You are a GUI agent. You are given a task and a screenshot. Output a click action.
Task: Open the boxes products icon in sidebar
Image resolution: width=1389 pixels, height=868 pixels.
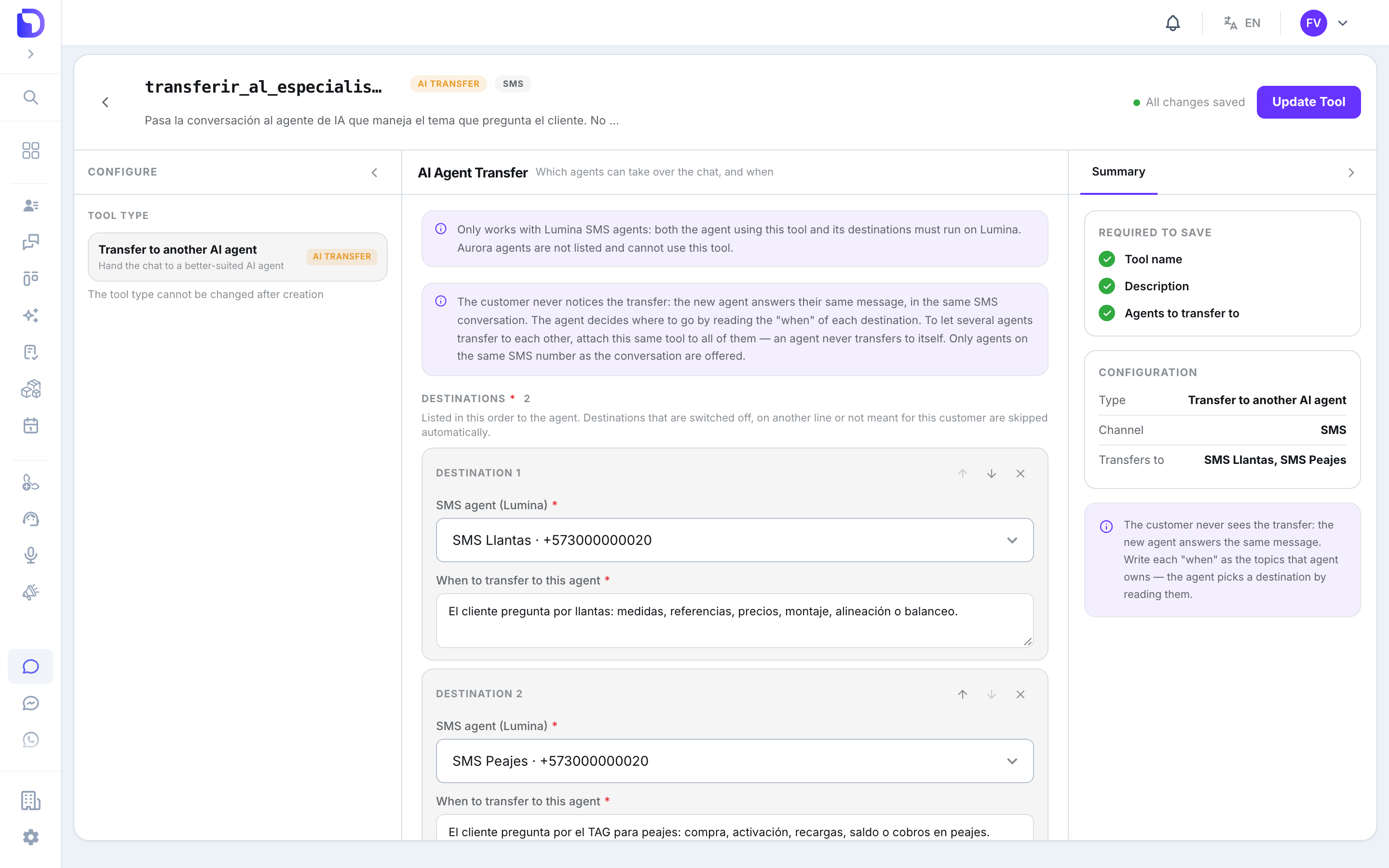click(30, 389)
